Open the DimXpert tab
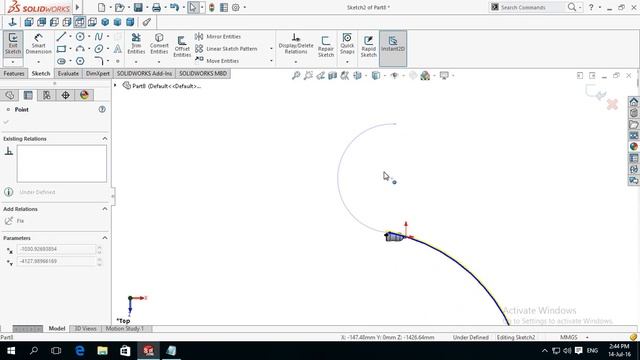Image resolution: width=640 pixels, height=360 pixels. (x=98, y=73)
